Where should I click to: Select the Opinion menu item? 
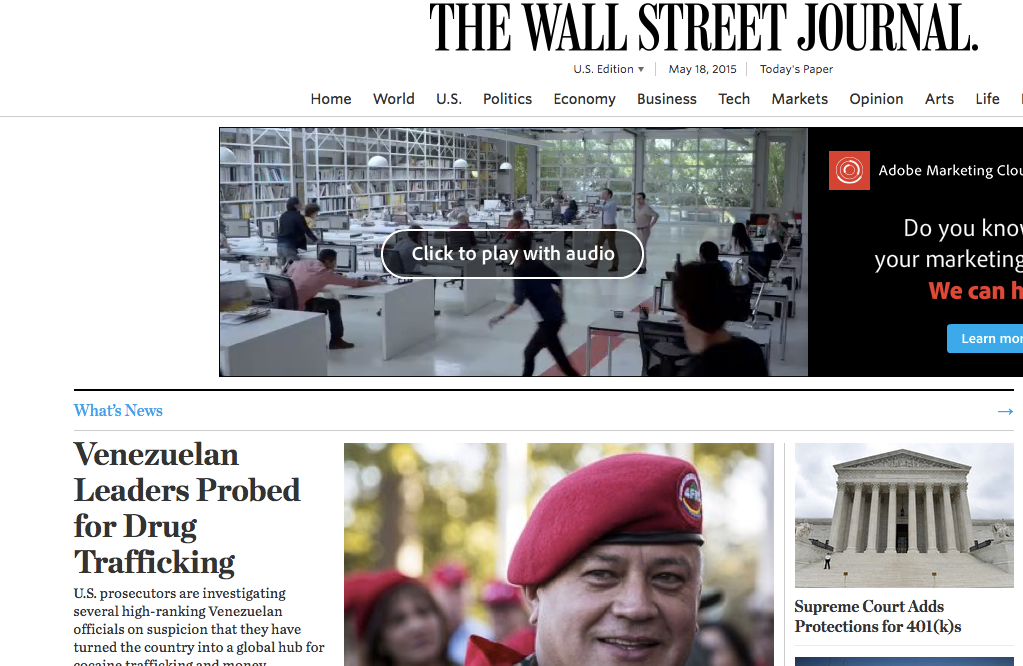tap(876, 99)
